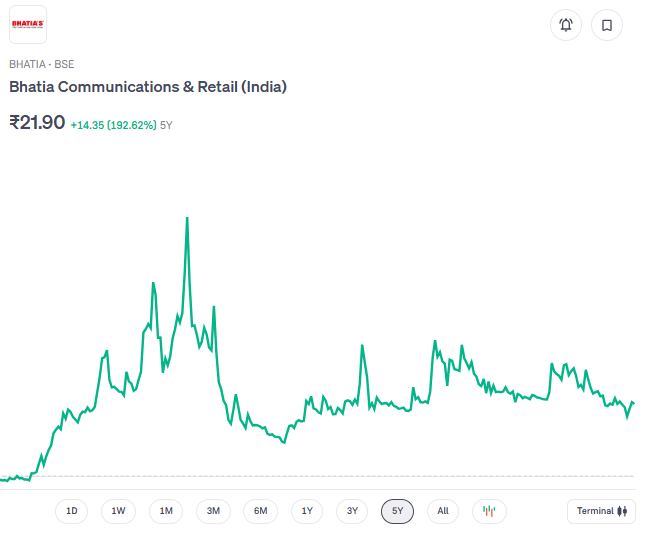Bookmark this stock to watchlist
Viewport: 649px width, 542px height.
click(607, 25)
